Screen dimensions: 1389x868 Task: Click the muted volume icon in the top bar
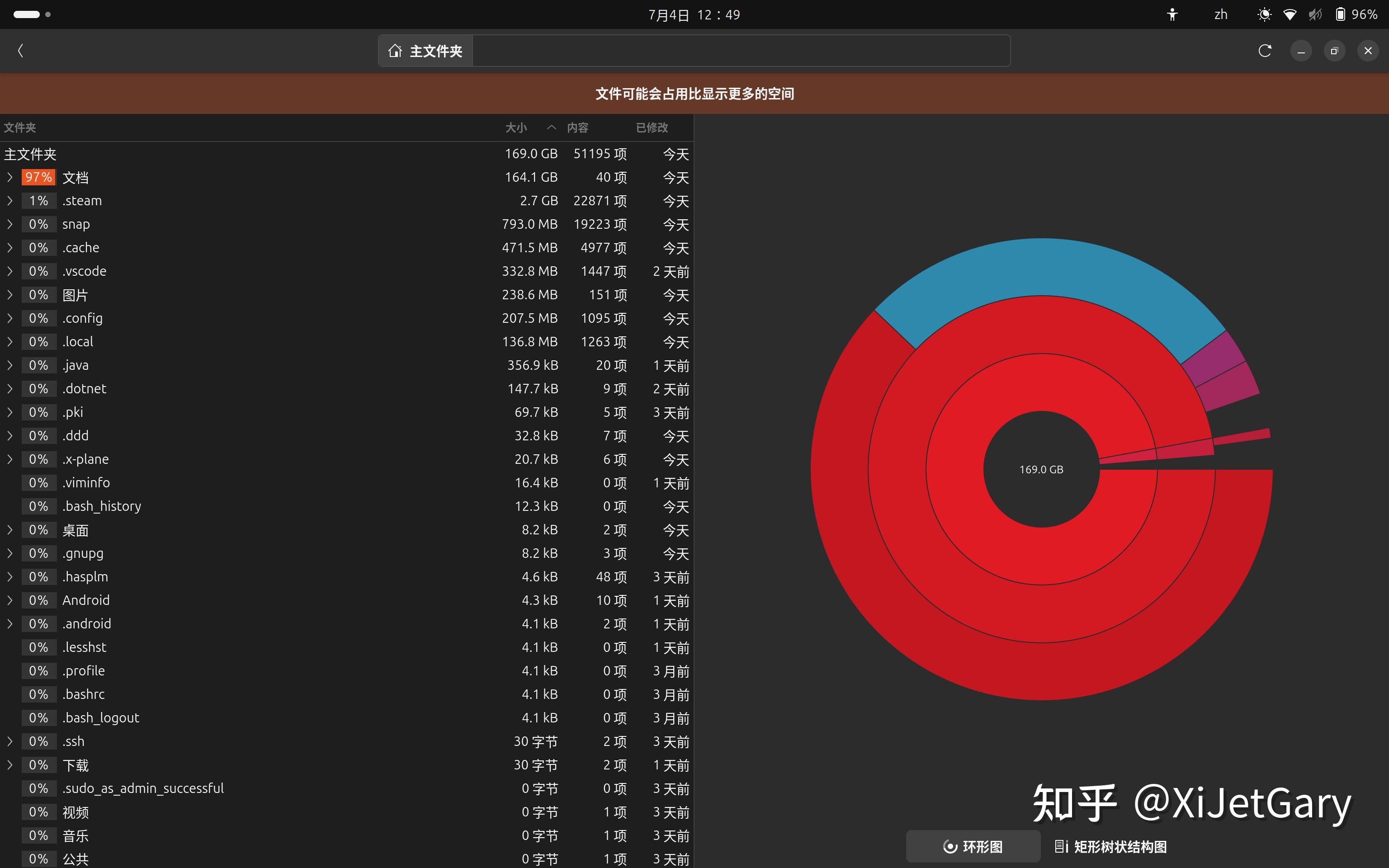[1315, 14]
